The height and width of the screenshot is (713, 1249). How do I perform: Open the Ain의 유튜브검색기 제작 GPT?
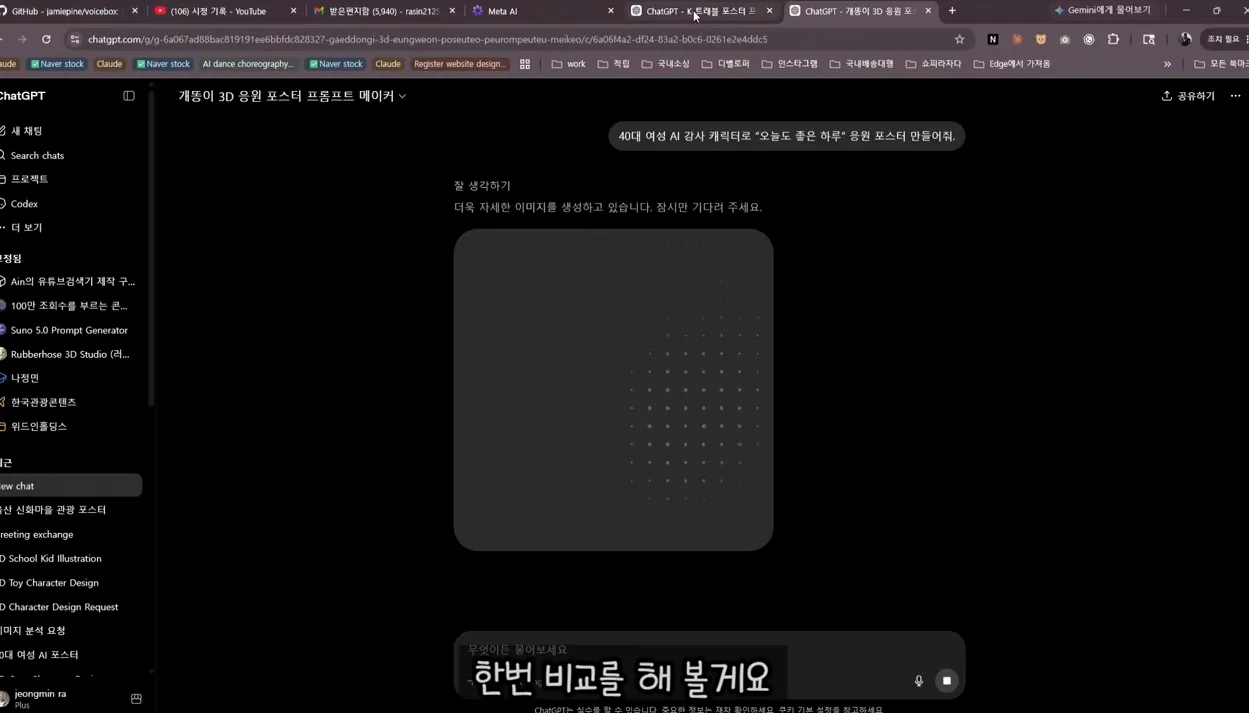pyautogui.click(x=68, y=282)
